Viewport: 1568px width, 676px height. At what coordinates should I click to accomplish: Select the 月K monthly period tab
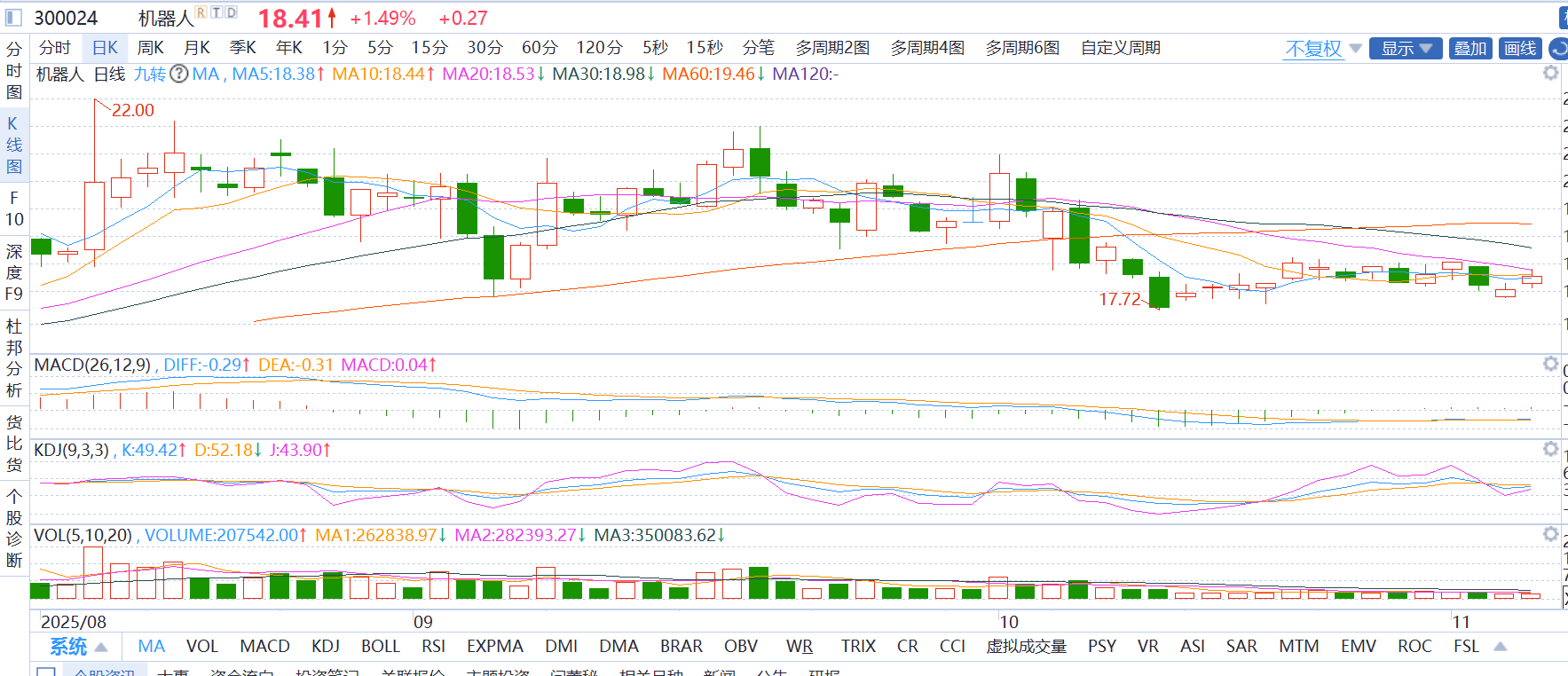197,48
